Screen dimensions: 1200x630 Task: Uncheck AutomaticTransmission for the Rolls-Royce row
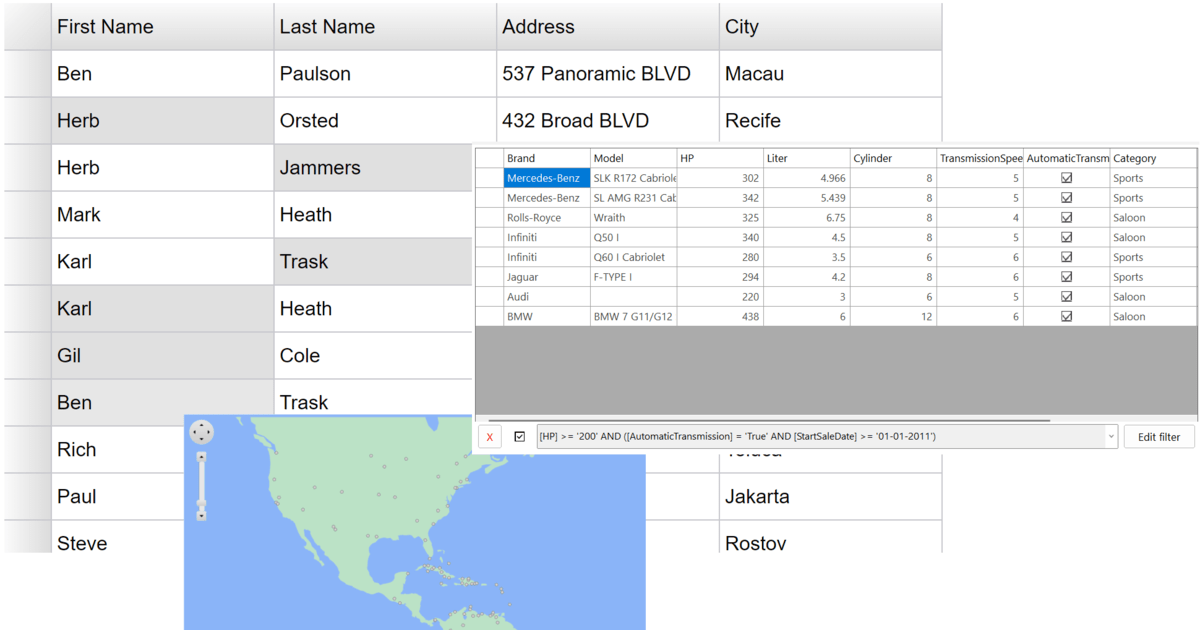coord(1066,218)
